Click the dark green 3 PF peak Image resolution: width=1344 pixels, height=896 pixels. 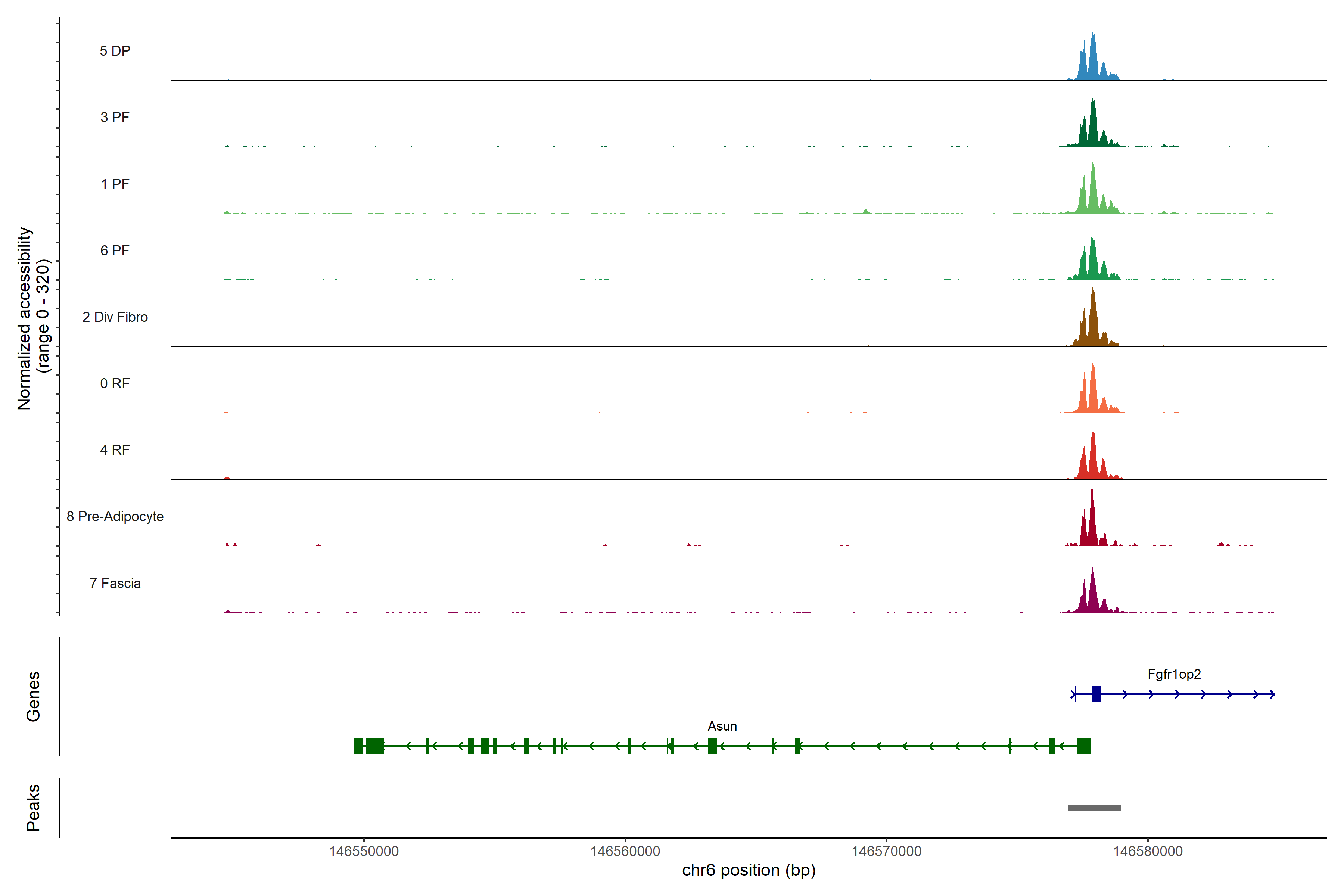coord(1093,128)
